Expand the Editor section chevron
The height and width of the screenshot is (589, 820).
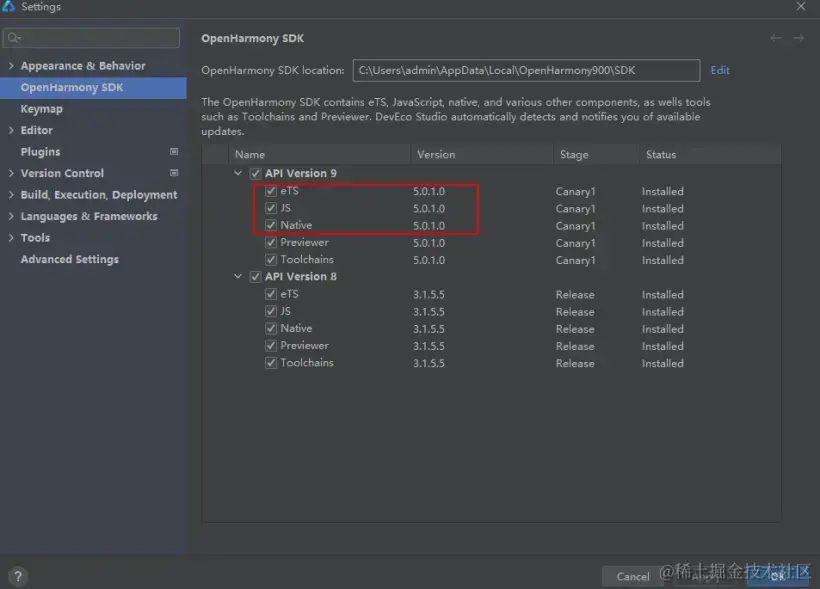[11, 130]
